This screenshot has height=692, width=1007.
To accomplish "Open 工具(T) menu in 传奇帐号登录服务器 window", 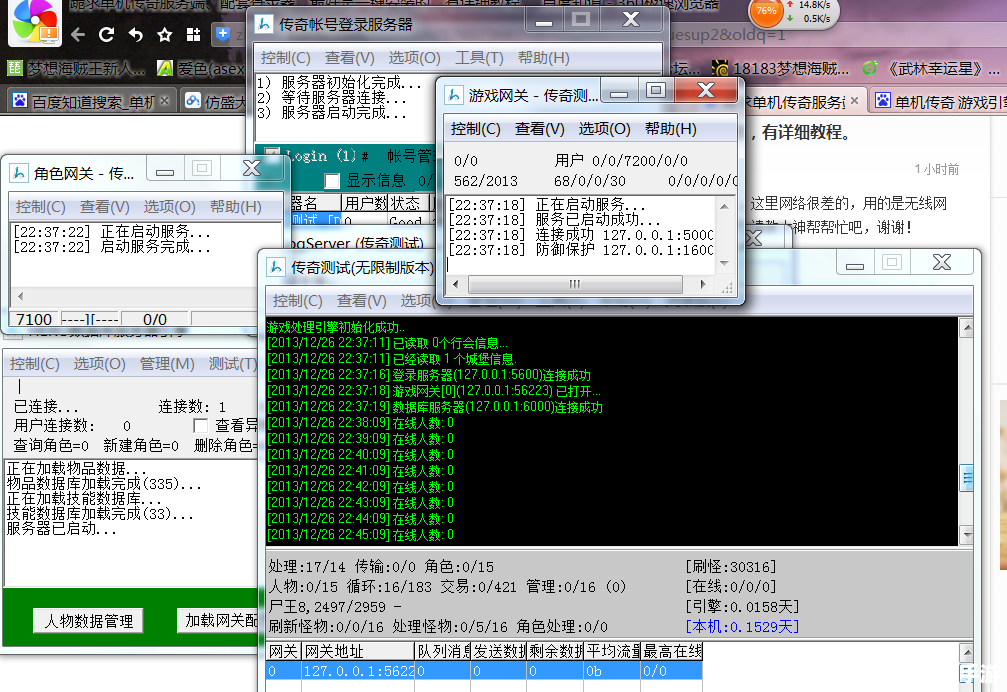I will (x=479, y=58).
